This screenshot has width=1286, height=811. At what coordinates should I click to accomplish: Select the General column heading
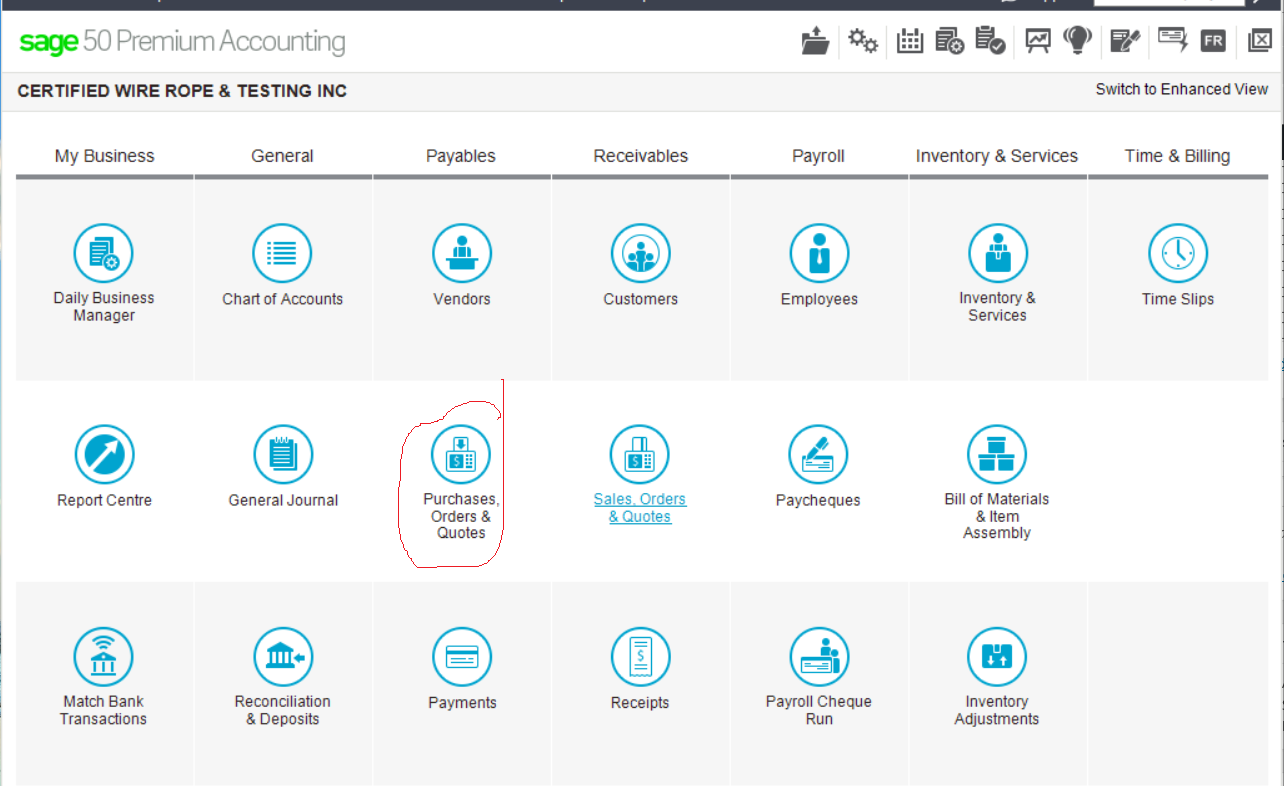pos(283,156)
